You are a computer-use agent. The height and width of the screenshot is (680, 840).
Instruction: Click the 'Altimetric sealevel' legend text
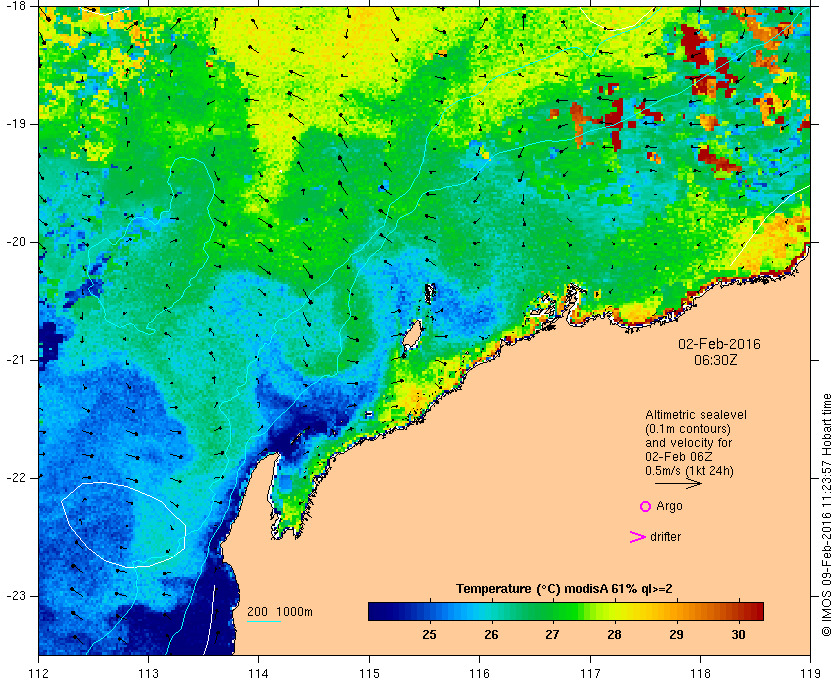coord(695,415)
